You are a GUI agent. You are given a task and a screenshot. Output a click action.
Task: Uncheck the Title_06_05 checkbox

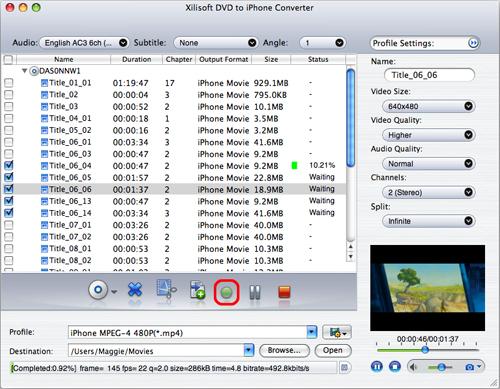(9, 177)
